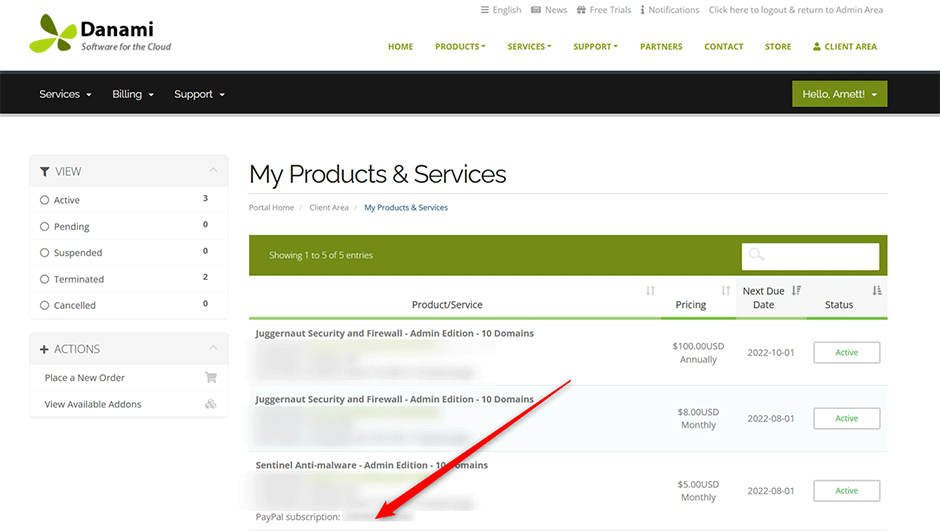The image size is (940, 531).
Task: Open the Billing dropdown menu
Action: coord(133,94)
